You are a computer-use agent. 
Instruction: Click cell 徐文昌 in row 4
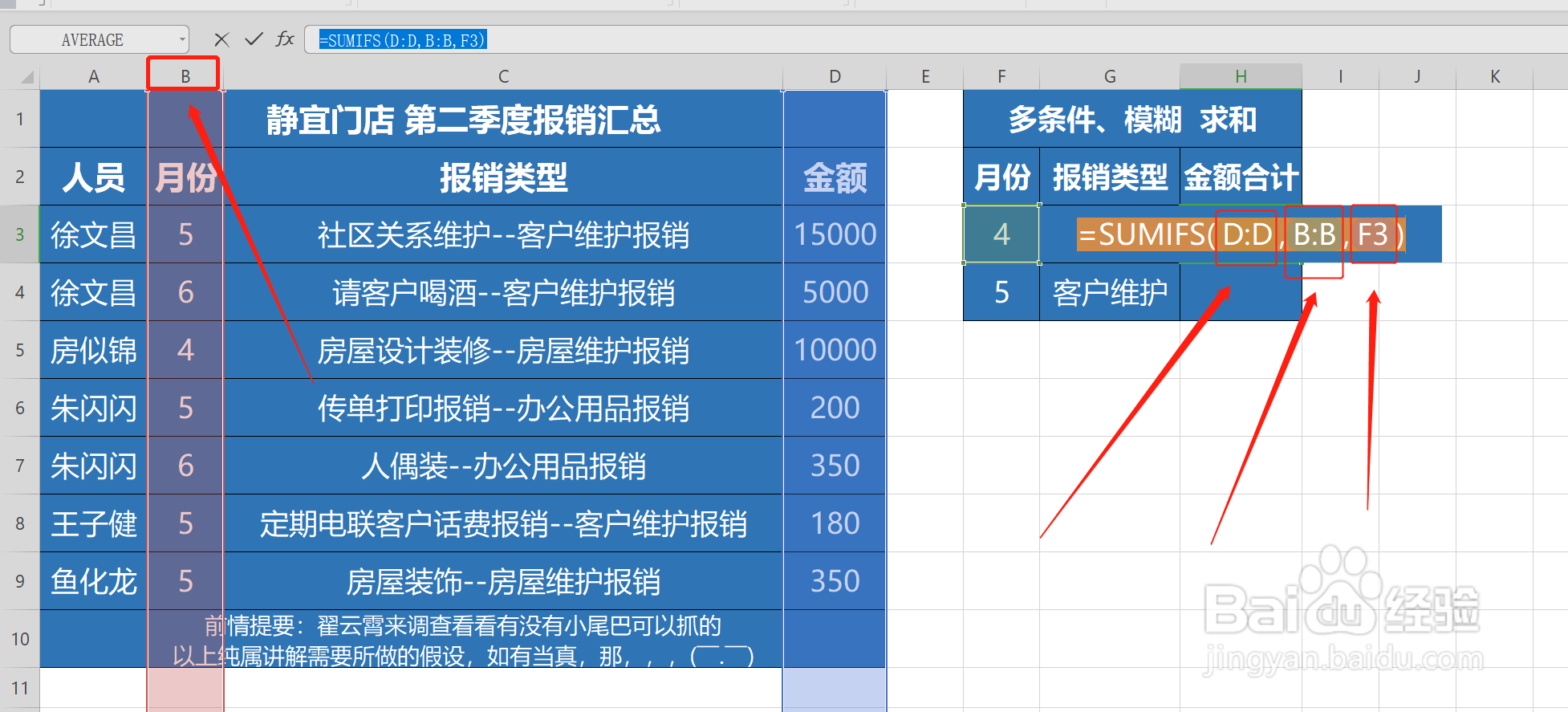[94, 292]
